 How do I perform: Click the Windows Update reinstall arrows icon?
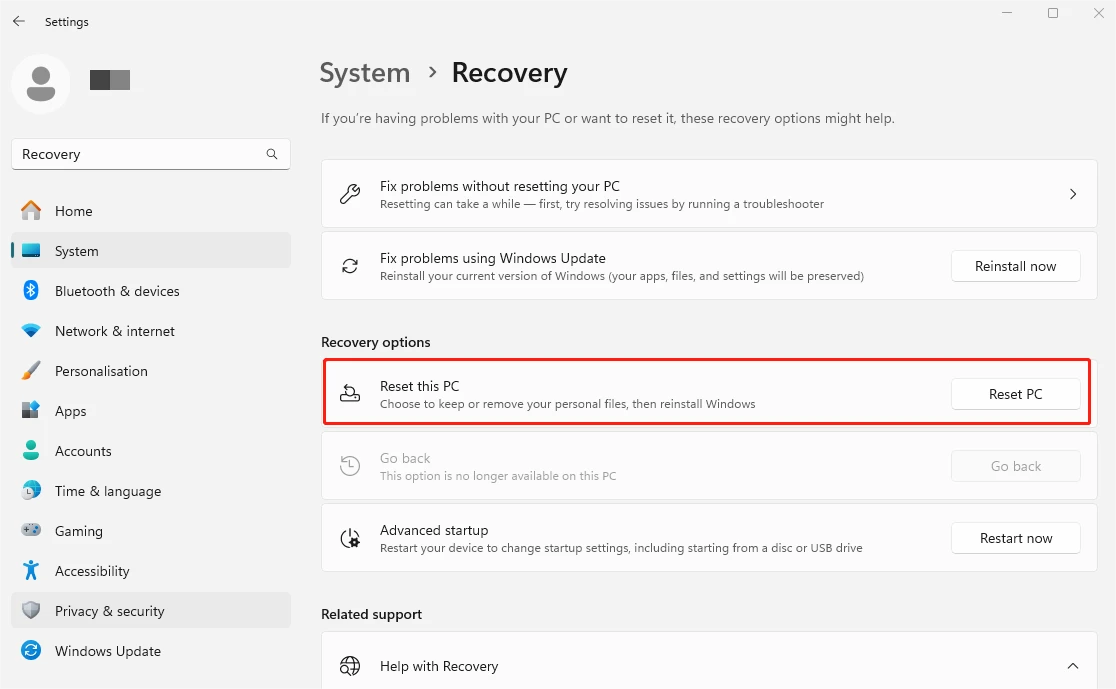tap(350, 266)
